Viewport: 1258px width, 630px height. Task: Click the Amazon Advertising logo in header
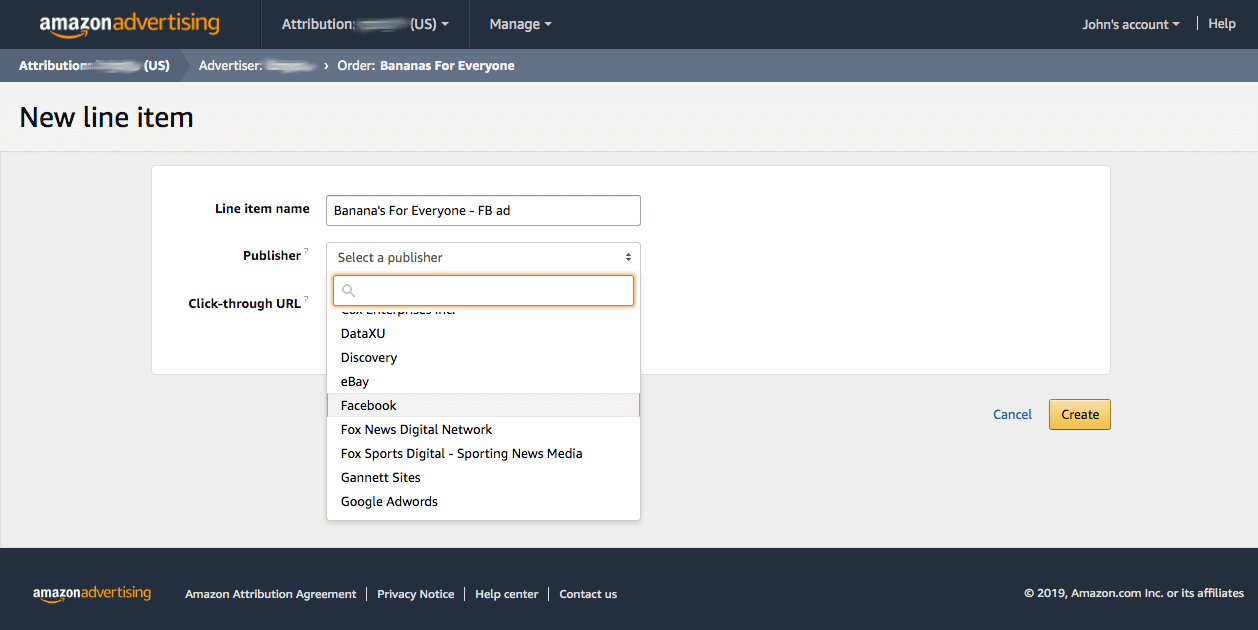(x=129, y=25)
